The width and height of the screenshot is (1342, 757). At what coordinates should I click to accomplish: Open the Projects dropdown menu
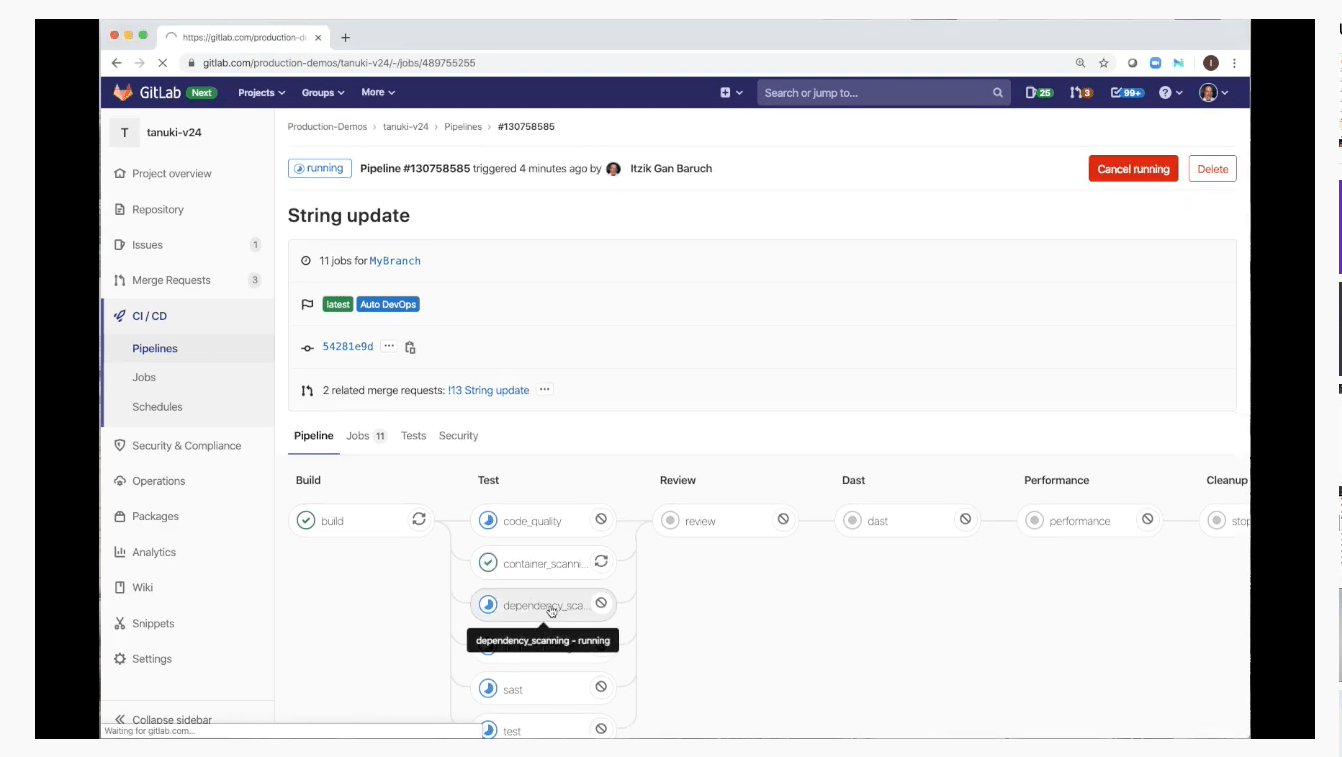[x=261, y=93]
